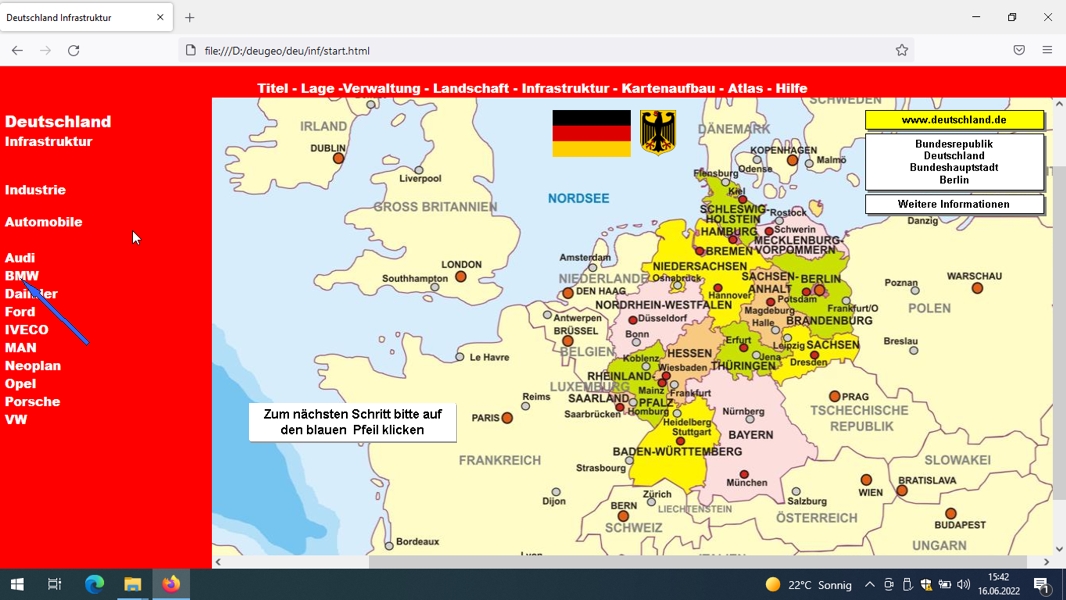1066x600 pixels.
Task: Open the Firefox hamburger menu
Action: point(1047,50)
